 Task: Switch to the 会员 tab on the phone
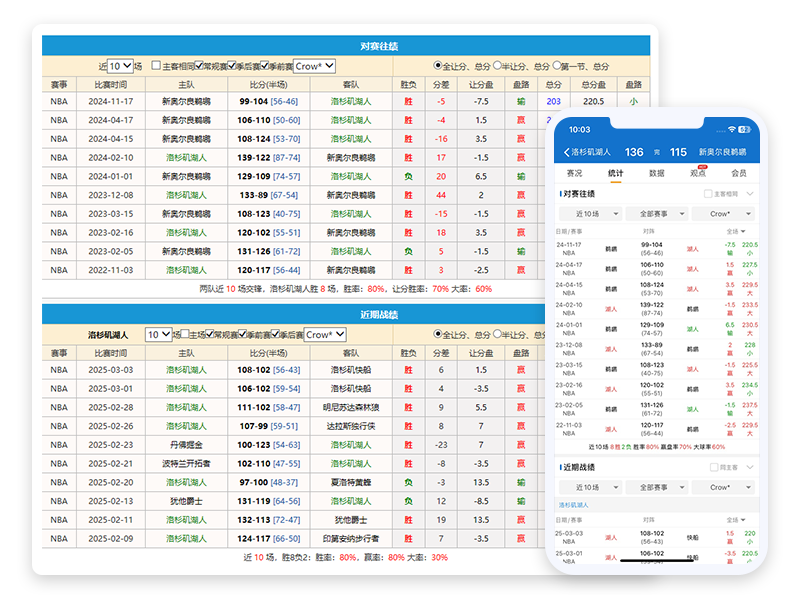point(739,173)
